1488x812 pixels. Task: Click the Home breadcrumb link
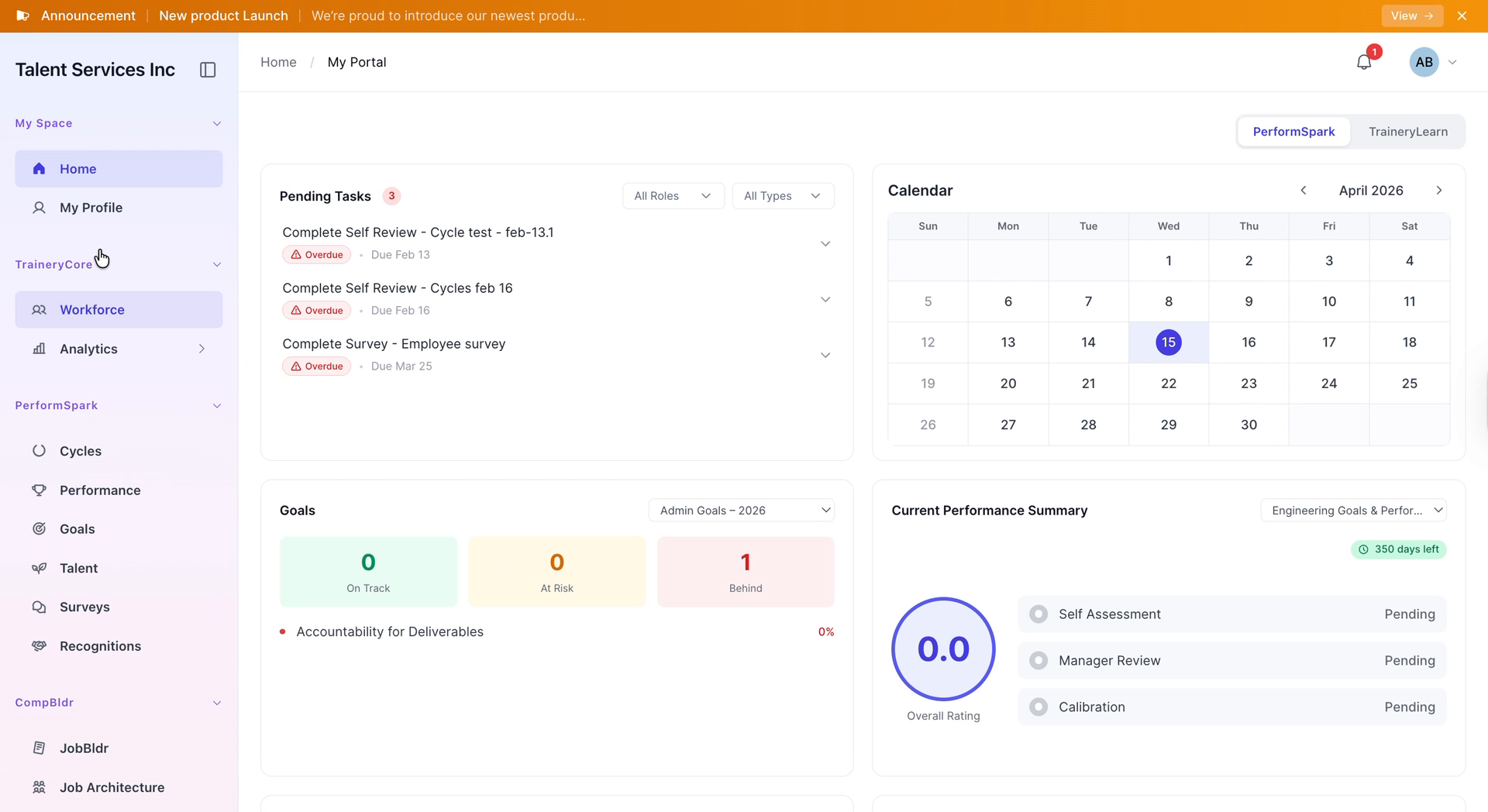click(278, 62)
